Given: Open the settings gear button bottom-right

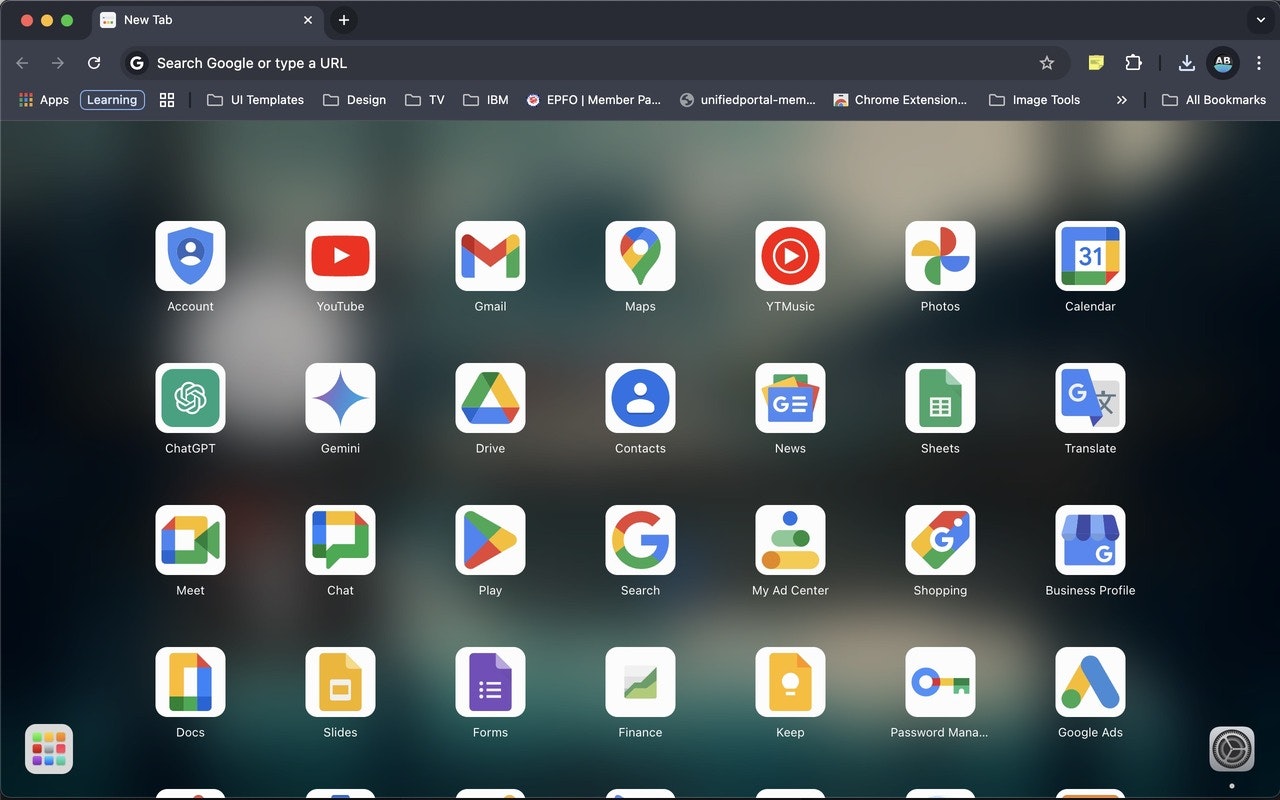Looking at the screenshot, I should 1232,749.
